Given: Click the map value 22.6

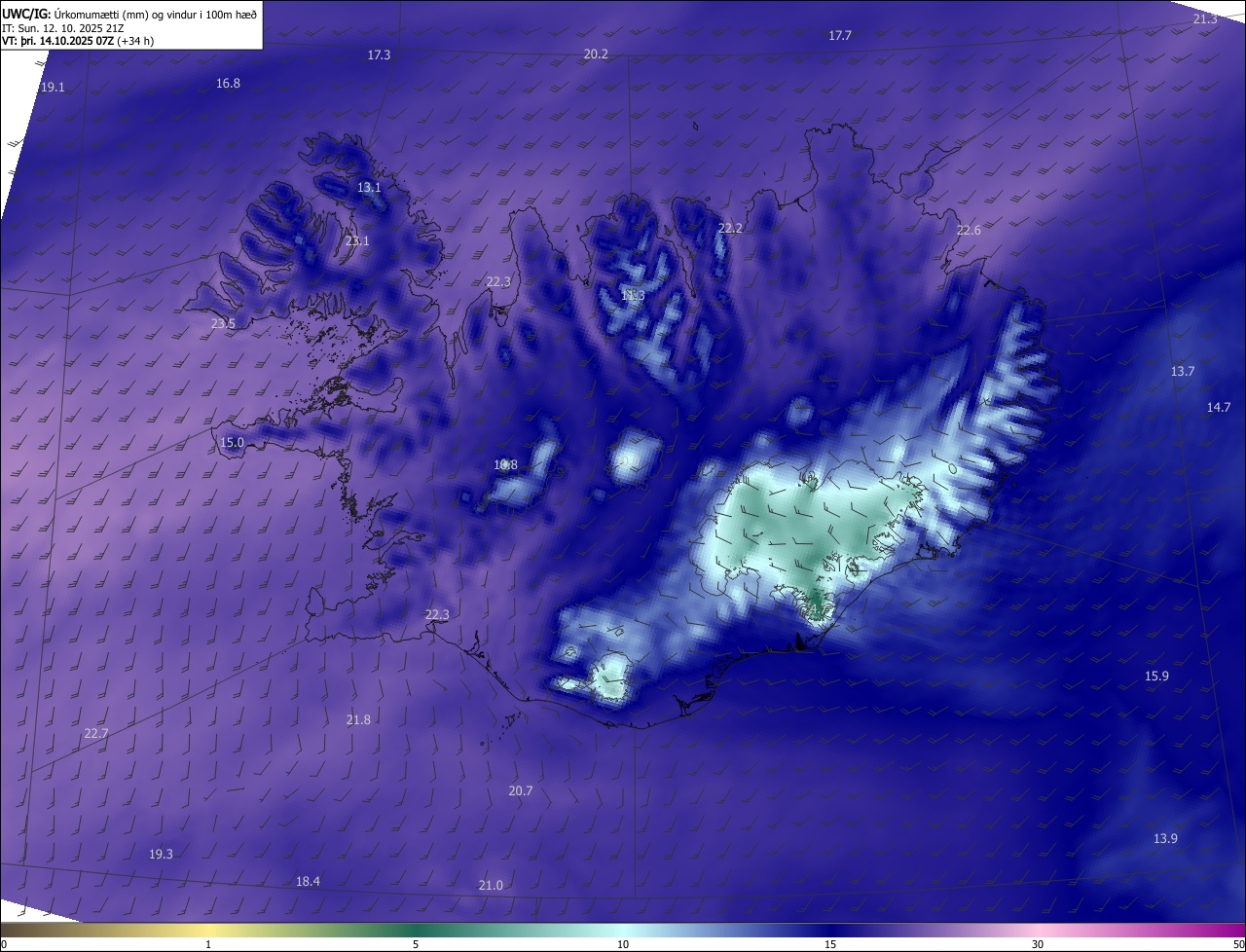Looking at the screenshot, I should pos(969,231).
